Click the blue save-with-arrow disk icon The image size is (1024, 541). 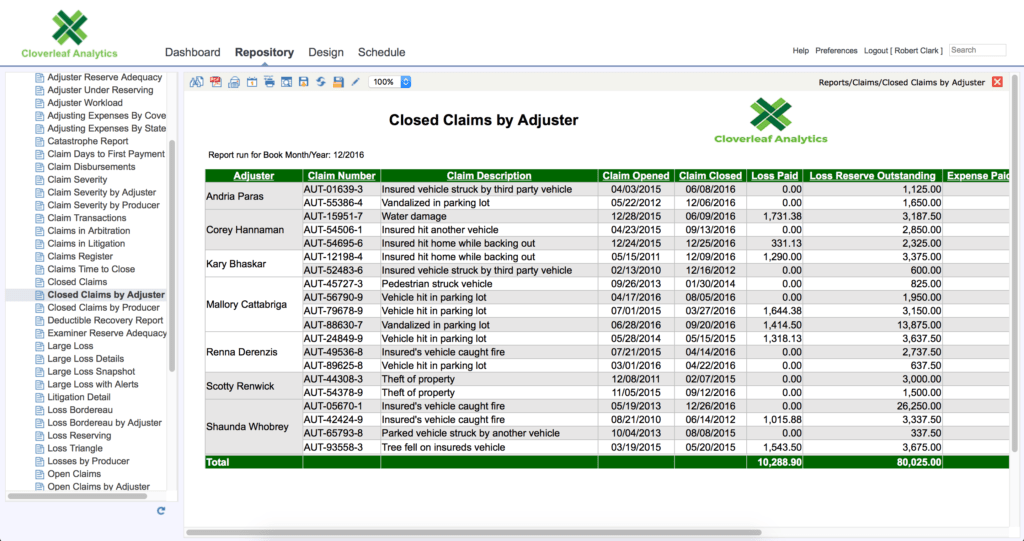(304, 82)
